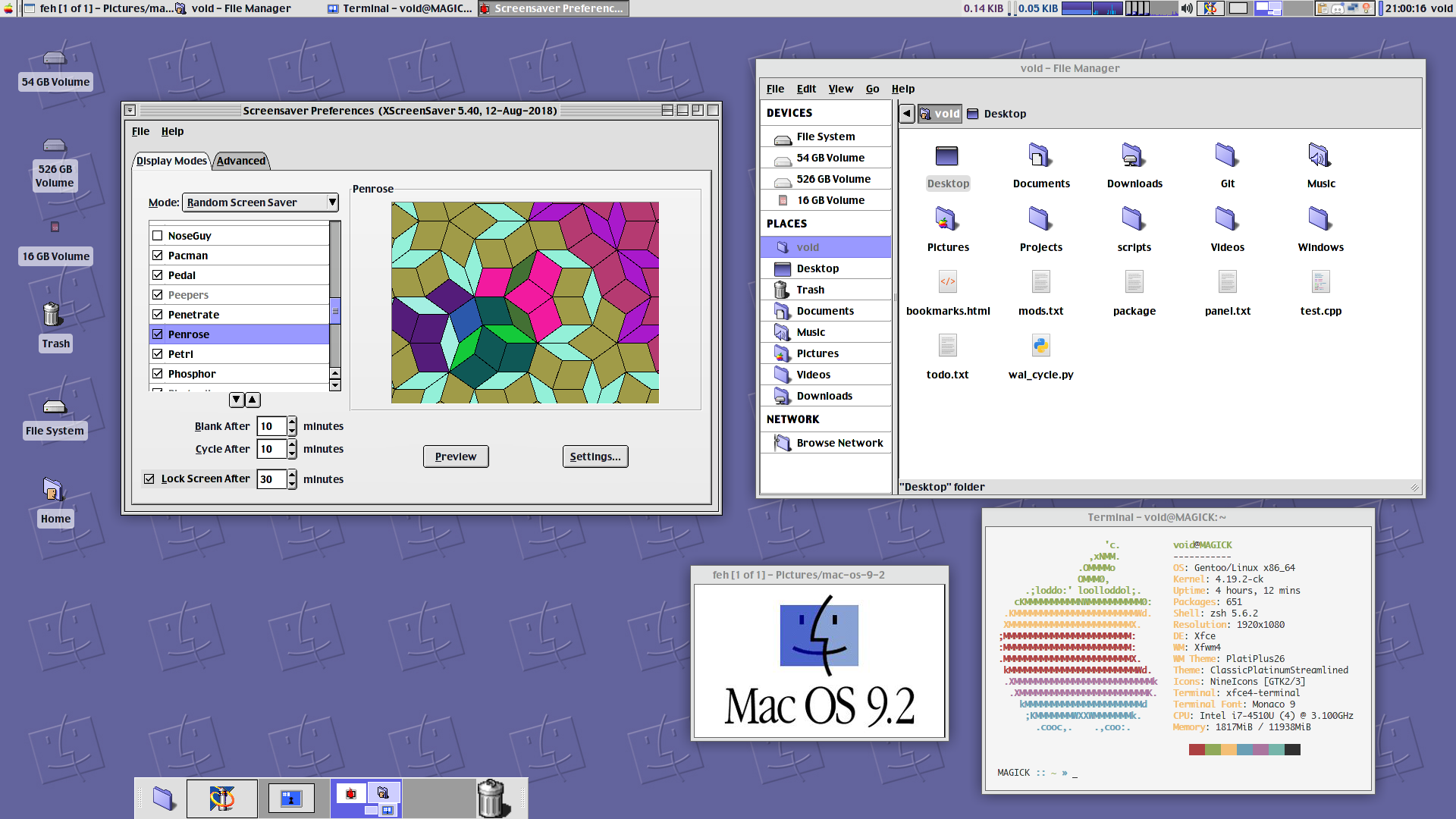Open Settings for the Penrose screensaver

tap(595, 456)
